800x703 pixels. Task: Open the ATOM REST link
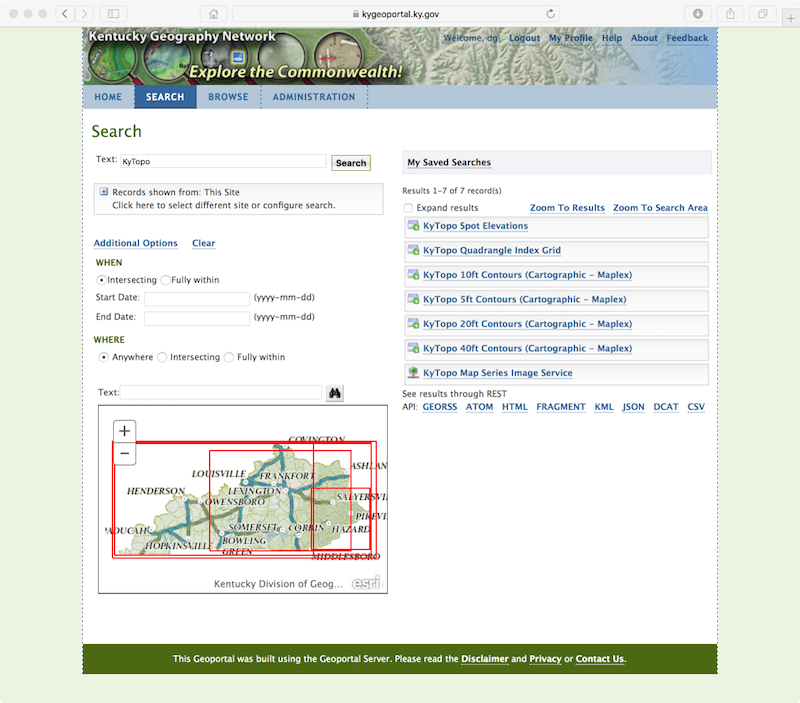click(x=480, y=407)
